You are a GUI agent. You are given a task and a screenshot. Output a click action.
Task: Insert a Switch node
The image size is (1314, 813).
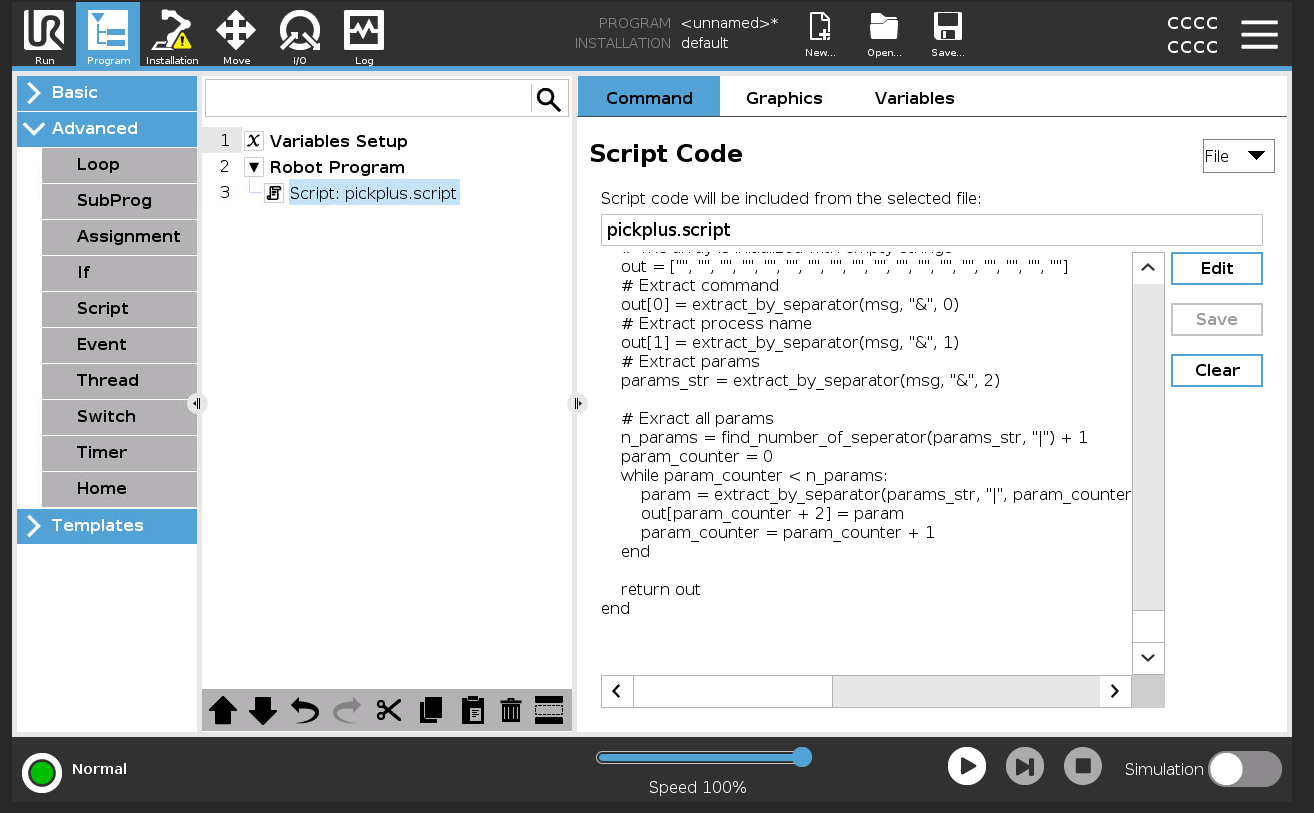[119, 417]
